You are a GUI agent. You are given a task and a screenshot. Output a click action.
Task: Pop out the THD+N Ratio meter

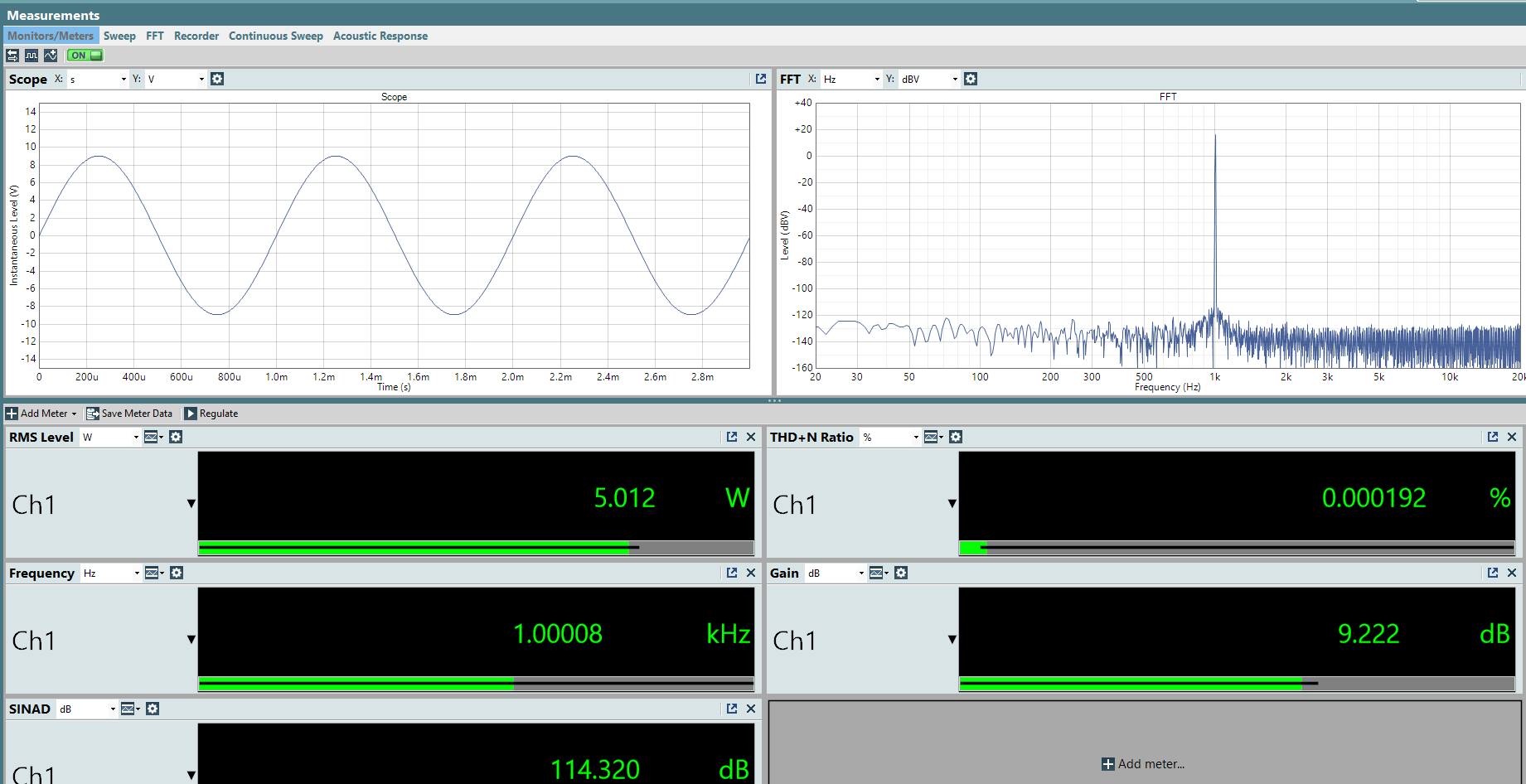[x=1493, y=437]
